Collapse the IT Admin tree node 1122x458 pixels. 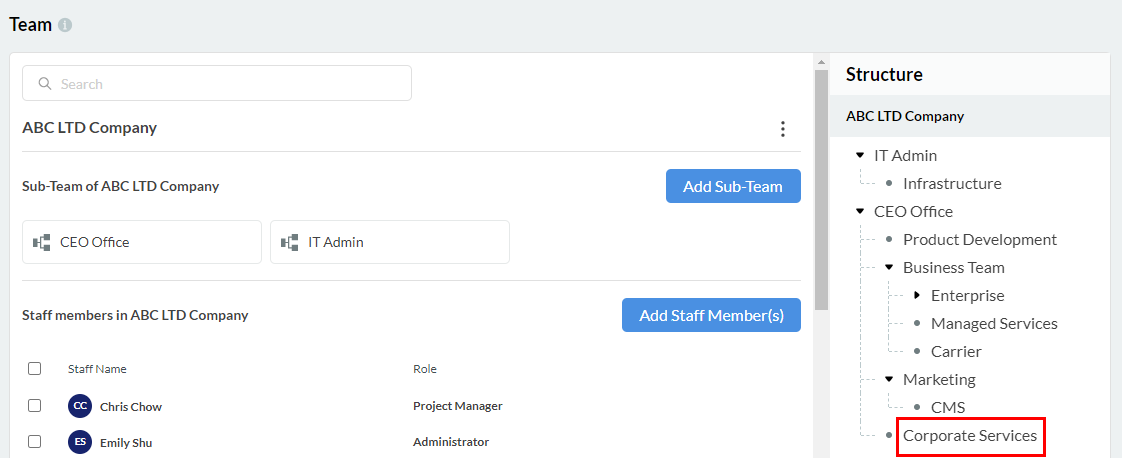860,156
